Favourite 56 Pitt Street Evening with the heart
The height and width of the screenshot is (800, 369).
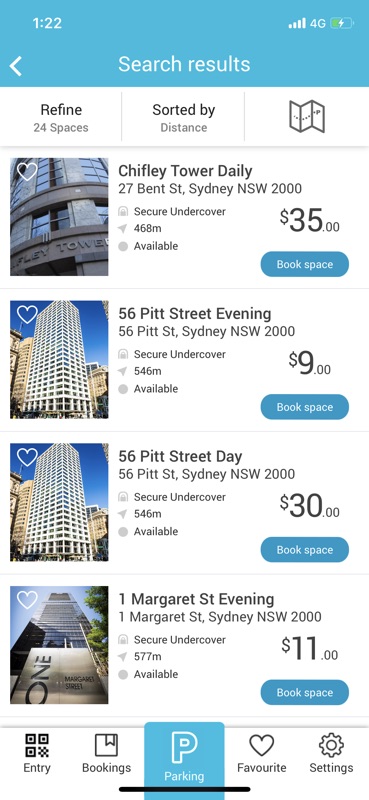(27, 314)
